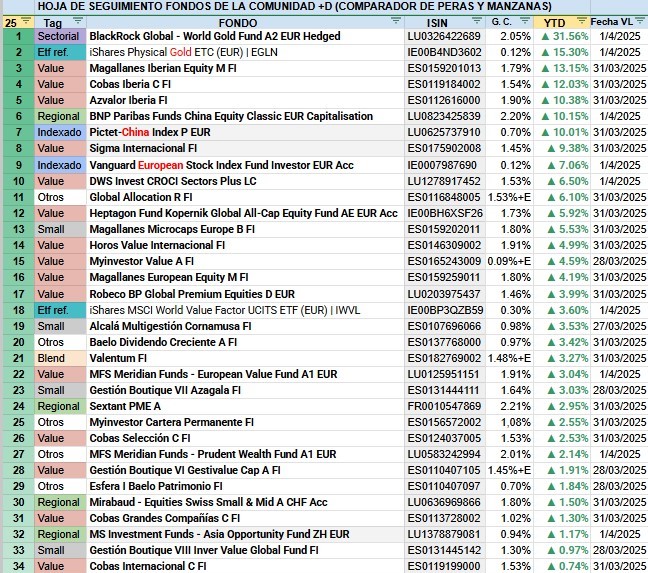Viewport: 648px width, 573px height.
Task: Select the Blend tag cell
Action: click(60, 358)
